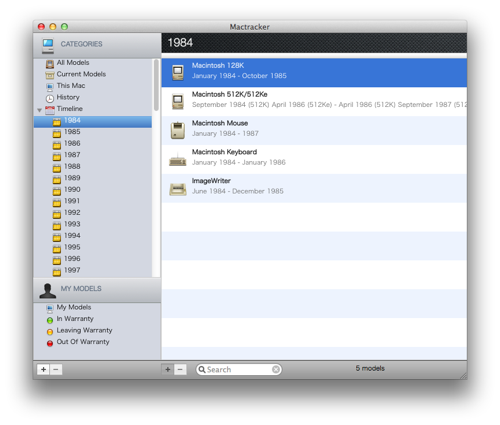500x425 pixels.
Task: Select the ImageWriter model name
Action: 211,181
